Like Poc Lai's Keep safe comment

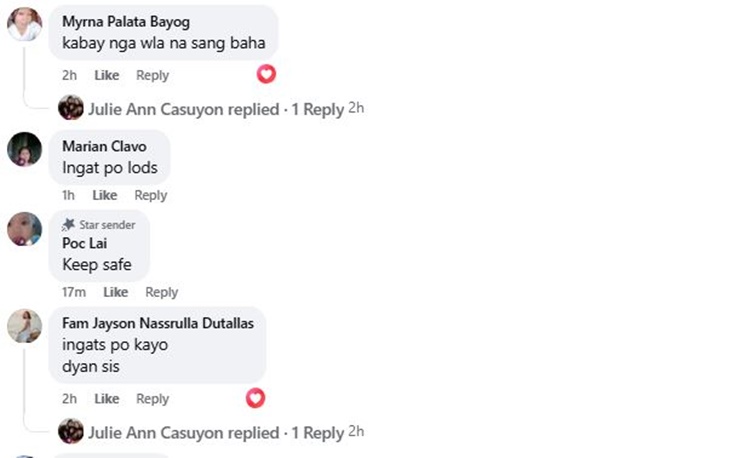point(116,292)
